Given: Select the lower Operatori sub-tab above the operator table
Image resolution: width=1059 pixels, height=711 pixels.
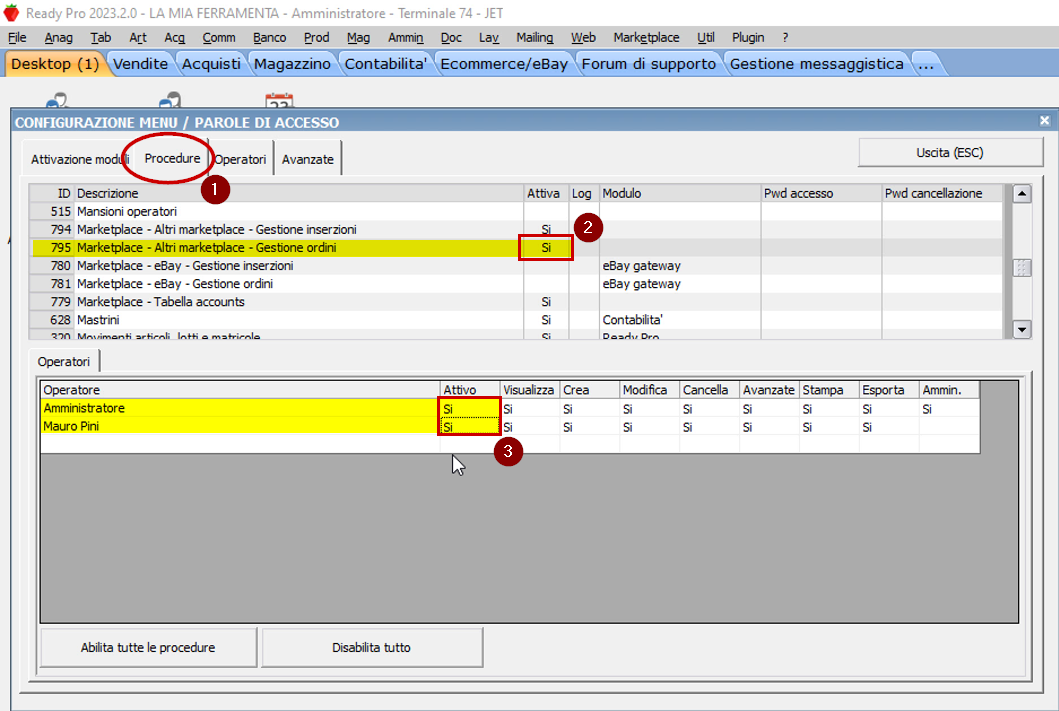Looking at the screenshot, I should [x=63, y=362].
